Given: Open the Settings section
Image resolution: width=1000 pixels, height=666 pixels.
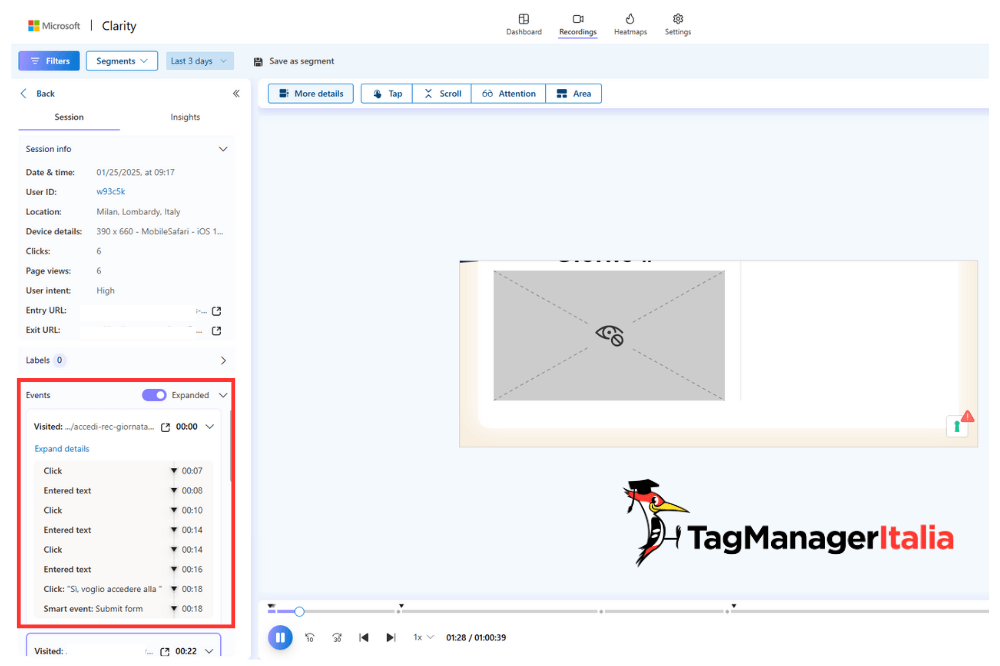Looking at the screenshot, I should pyautogui.click(x=678, y=24).
